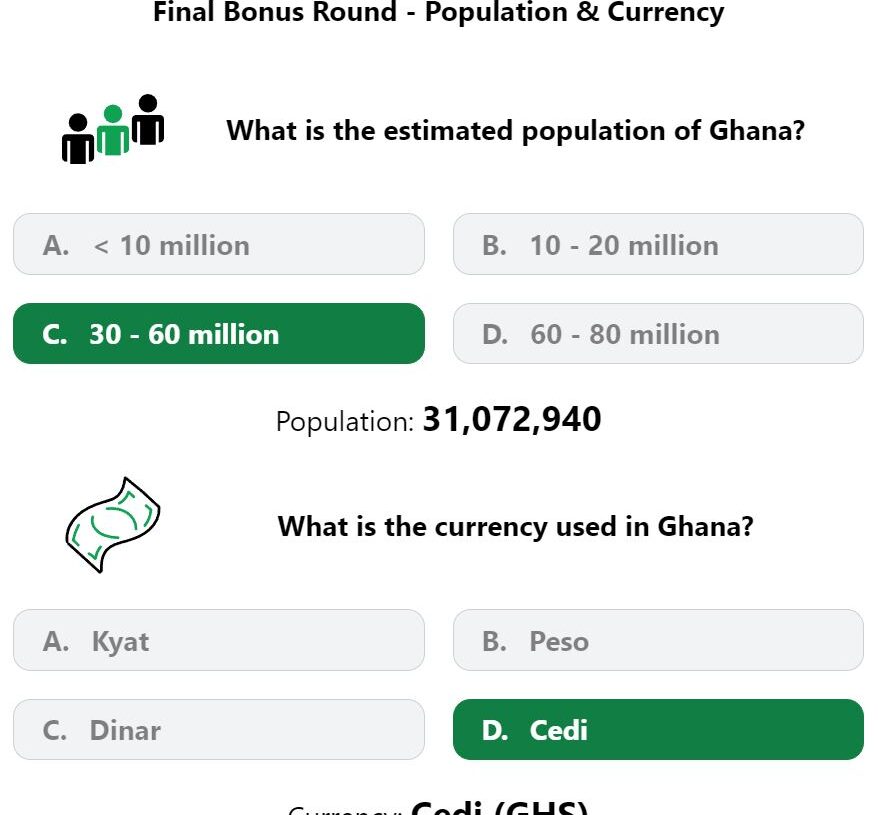Pick answer D. 60 - 80 million
The height and width of the screenshot is (815, 878).
coord(658,334)
